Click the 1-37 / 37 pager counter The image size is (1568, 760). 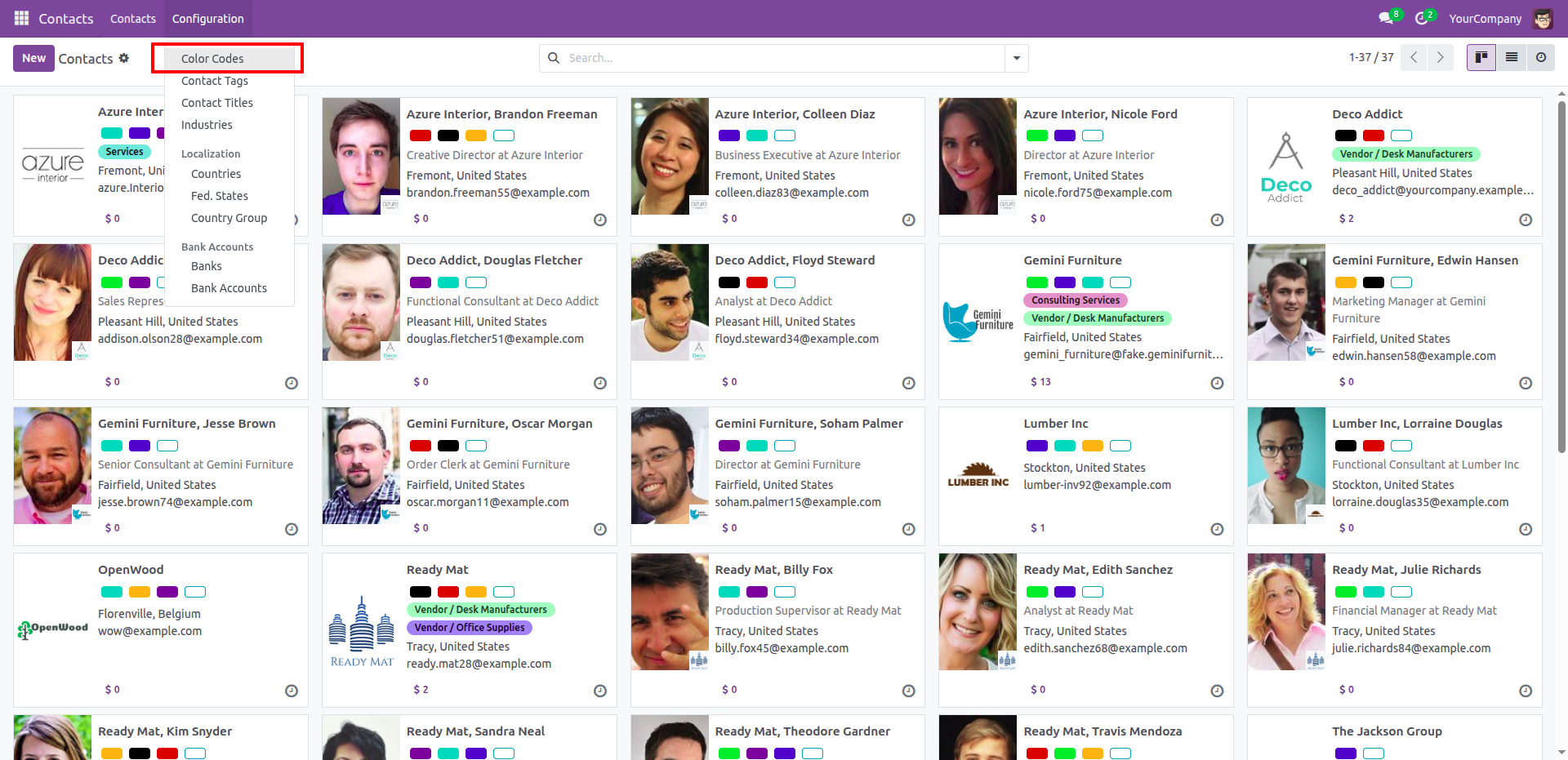[1371, 58]
